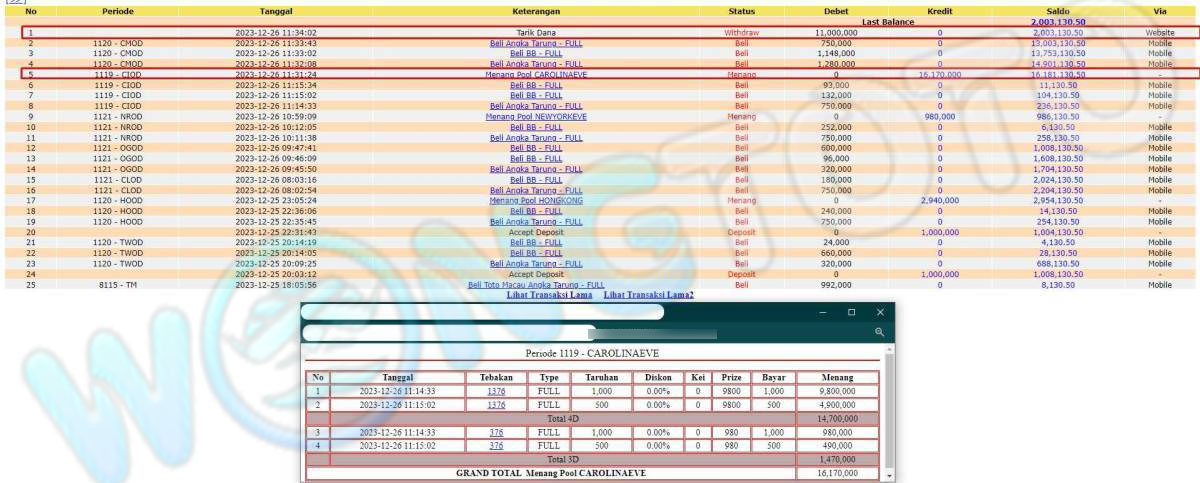This screenshot has width=1200, height=483.
Task: Click Tebakan 1376 link in popup row 1
Action: (496, 391)
